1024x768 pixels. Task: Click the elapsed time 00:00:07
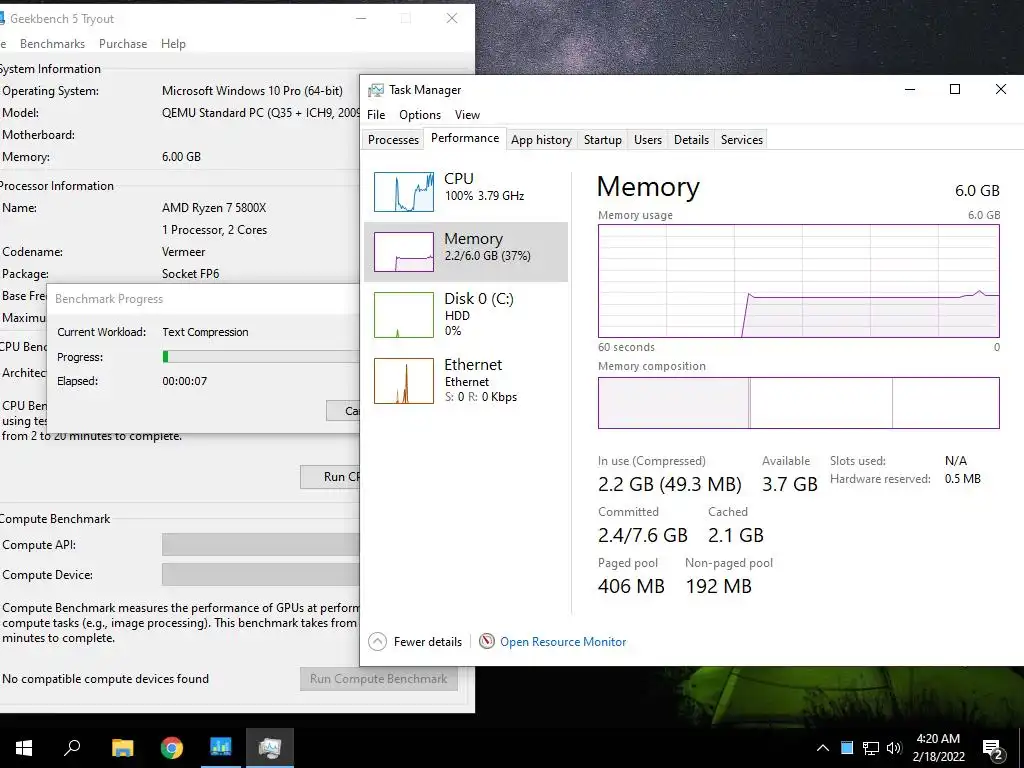point(184,381)
